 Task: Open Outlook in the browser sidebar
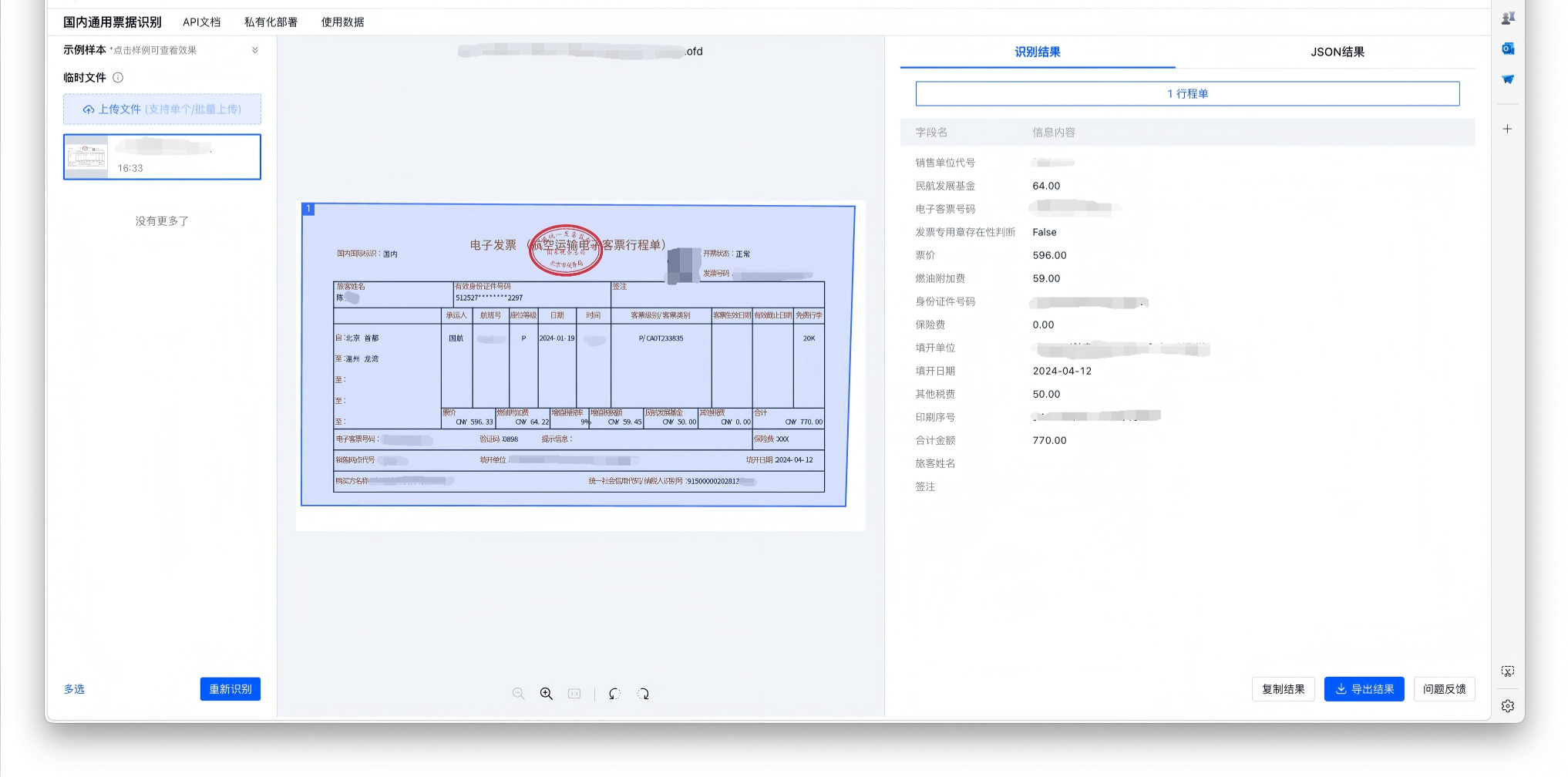1508,49
